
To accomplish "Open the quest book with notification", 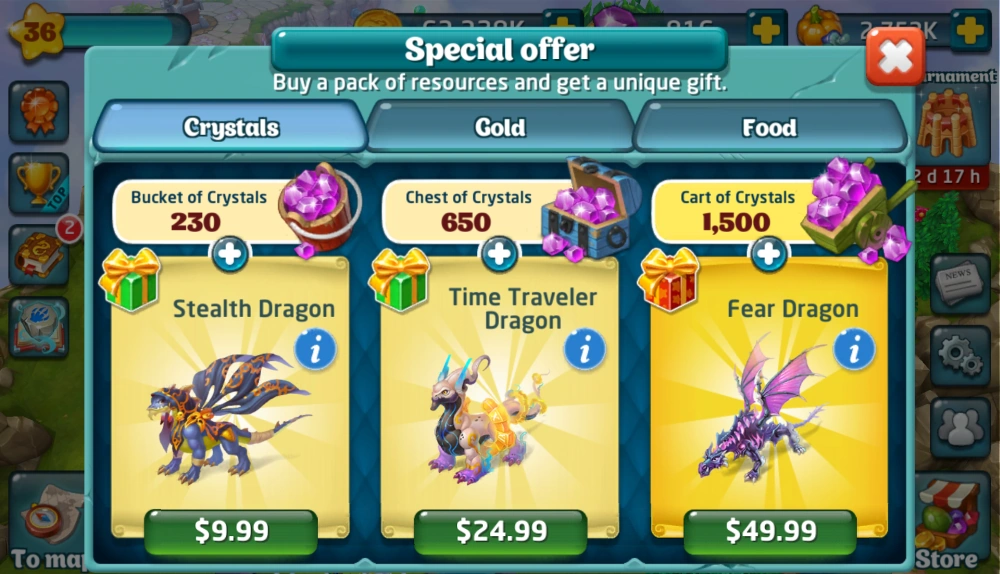I will click(x=39, y=255).
